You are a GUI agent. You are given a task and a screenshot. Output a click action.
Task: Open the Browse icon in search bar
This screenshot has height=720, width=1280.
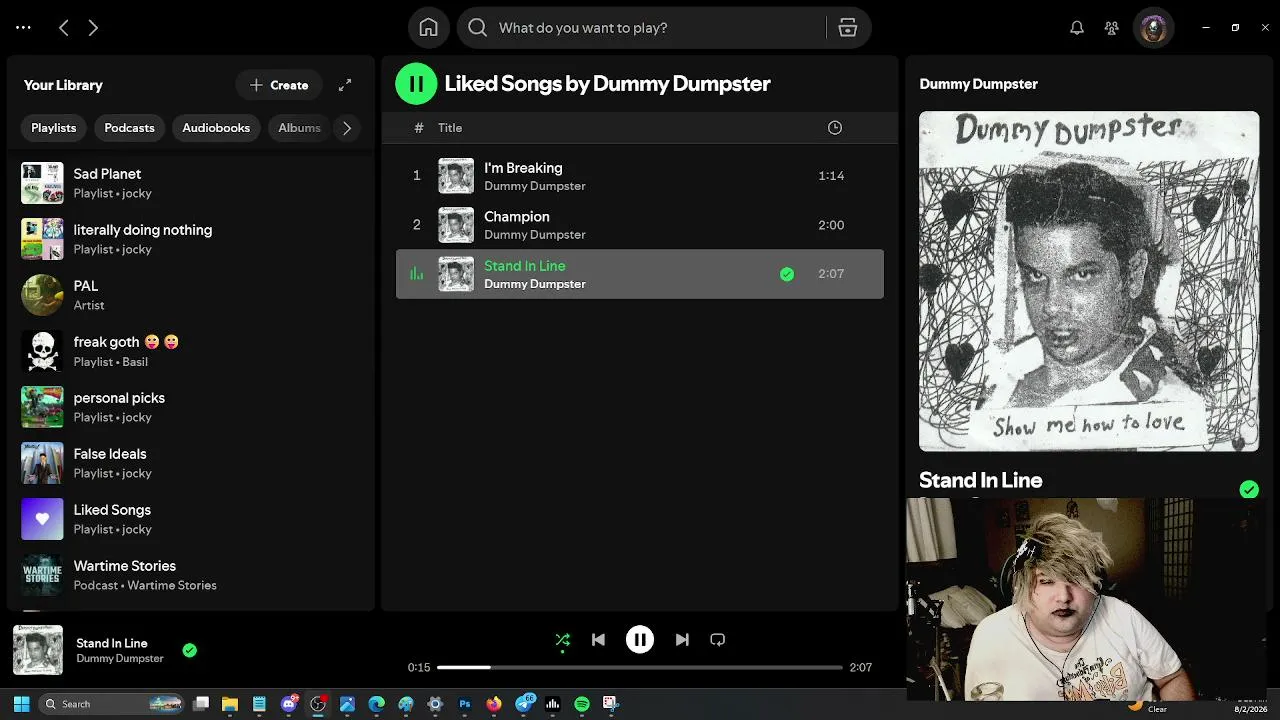pyautogui.click(x=848, y=28)
